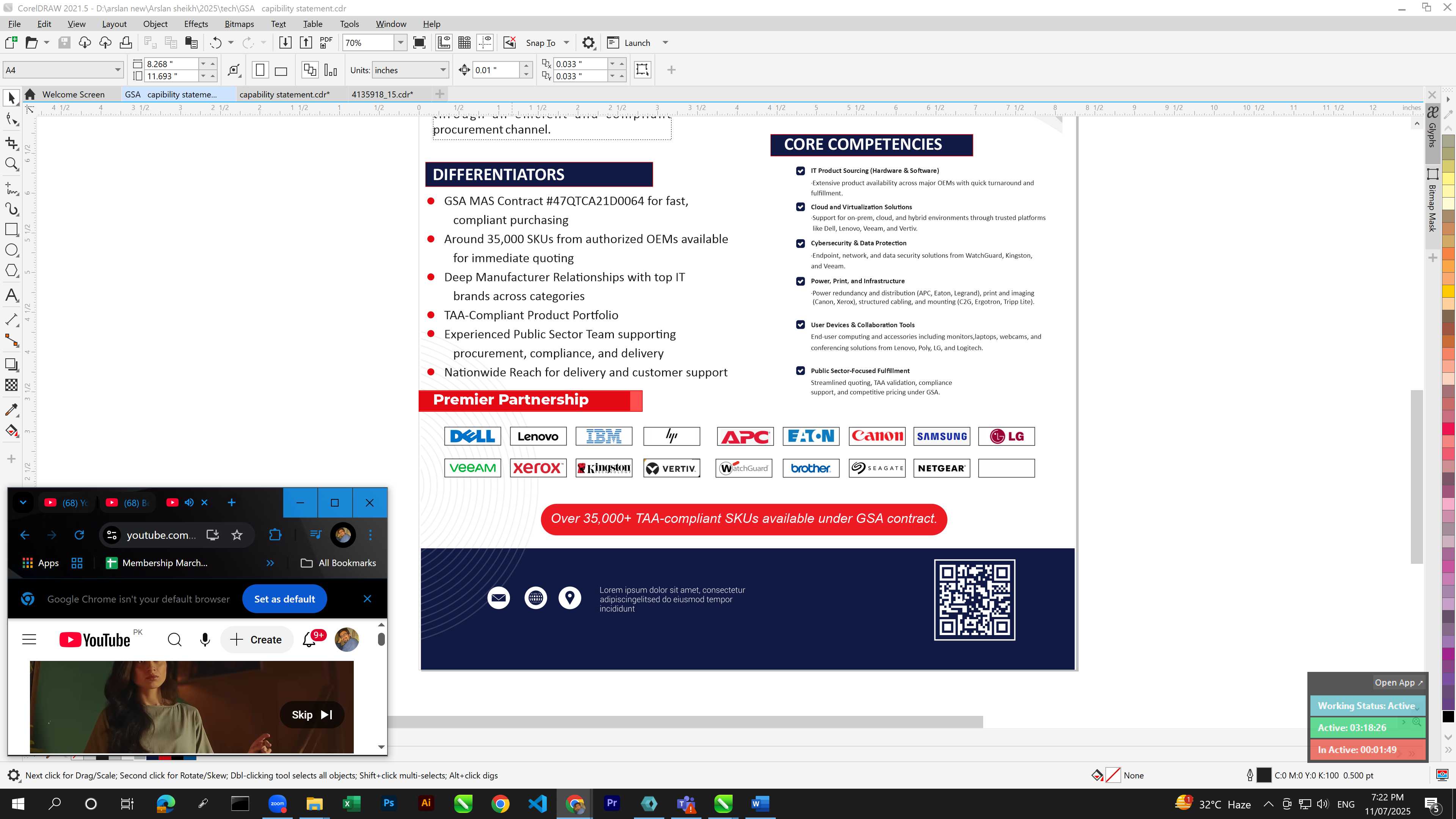Screen dimensions: 1456x819
Task: Click the Undo arrow icon
Action: click(x=215, y=42)
